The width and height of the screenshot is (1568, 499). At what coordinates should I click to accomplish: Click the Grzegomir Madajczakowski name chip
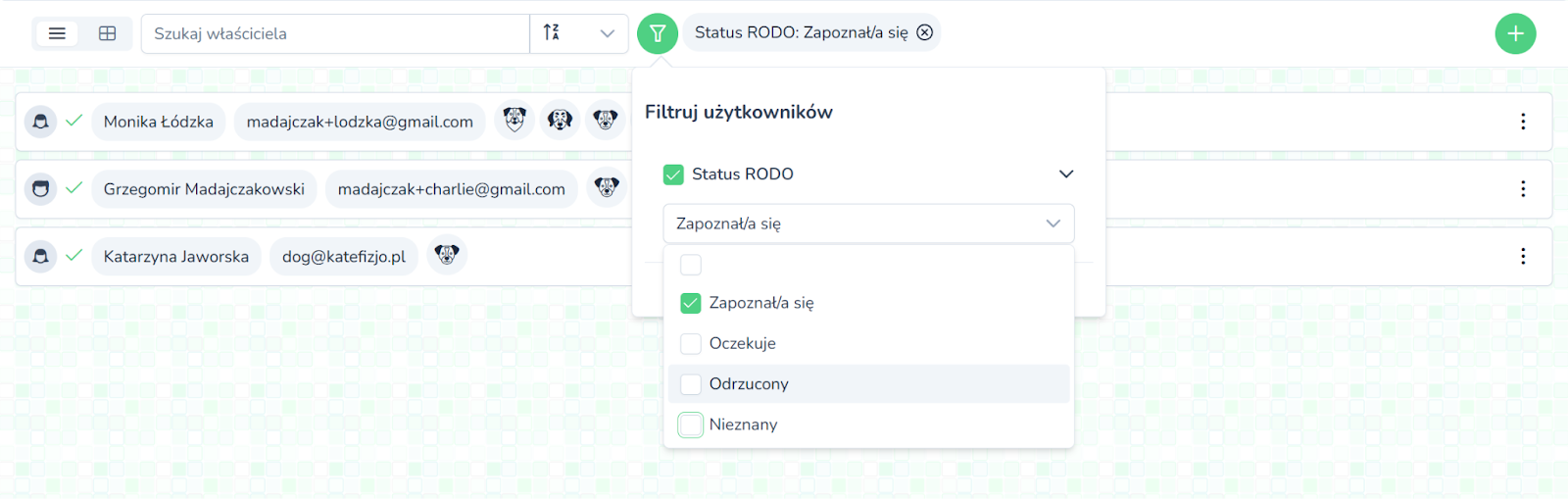[204, 188]
